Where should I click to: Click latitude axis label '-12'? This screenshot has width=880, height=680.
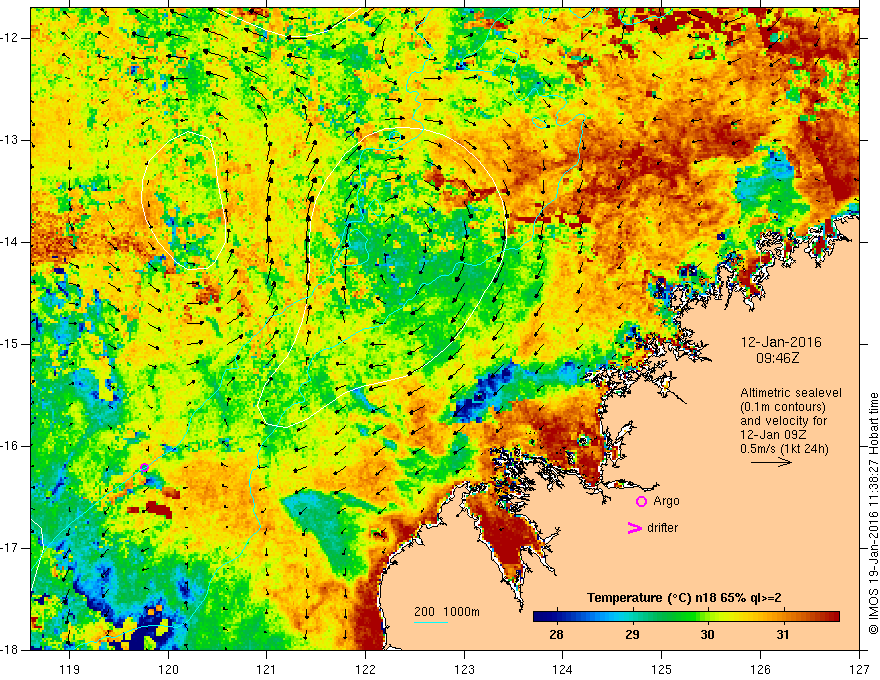tap(10, 38)
